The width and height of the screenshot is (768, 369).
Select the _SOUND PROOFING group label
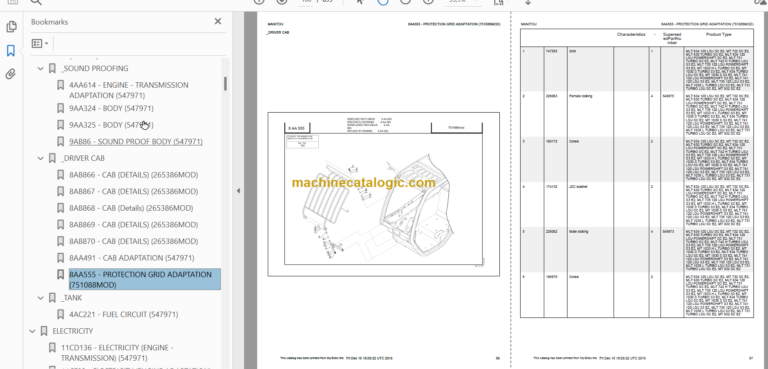[x=95, y=69]
